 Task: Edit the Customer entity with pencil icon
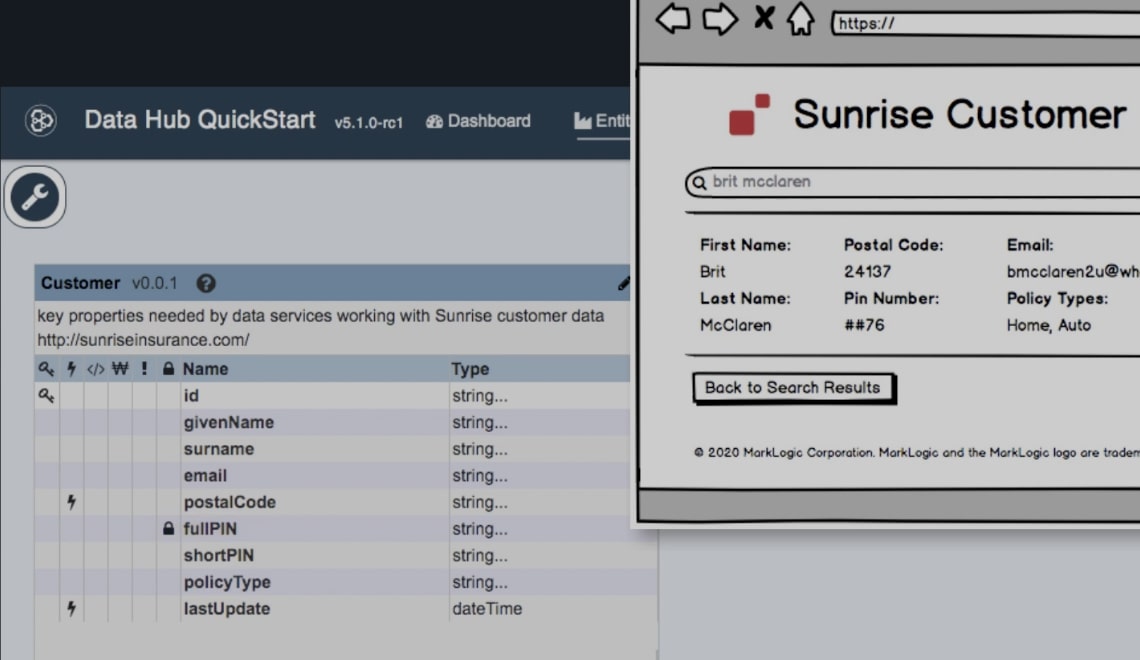pyautogui.click(x=623, y=283)
